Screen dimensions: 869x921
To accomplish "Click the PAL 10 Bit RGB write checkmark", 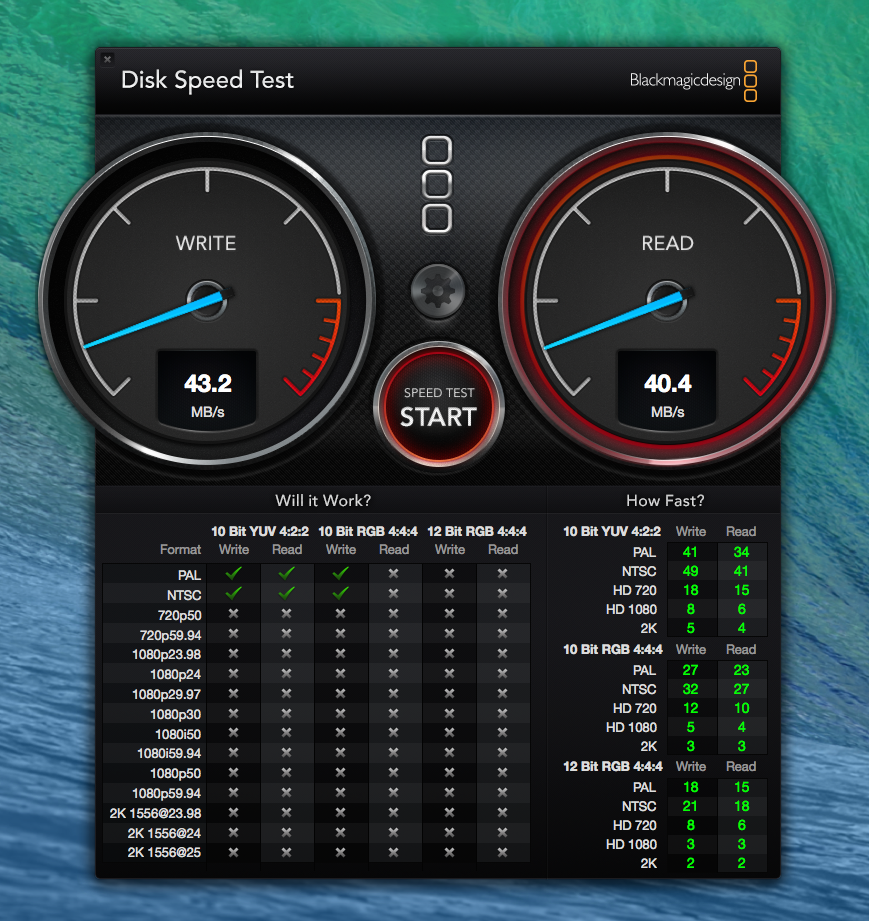I will tap(341, 573).
